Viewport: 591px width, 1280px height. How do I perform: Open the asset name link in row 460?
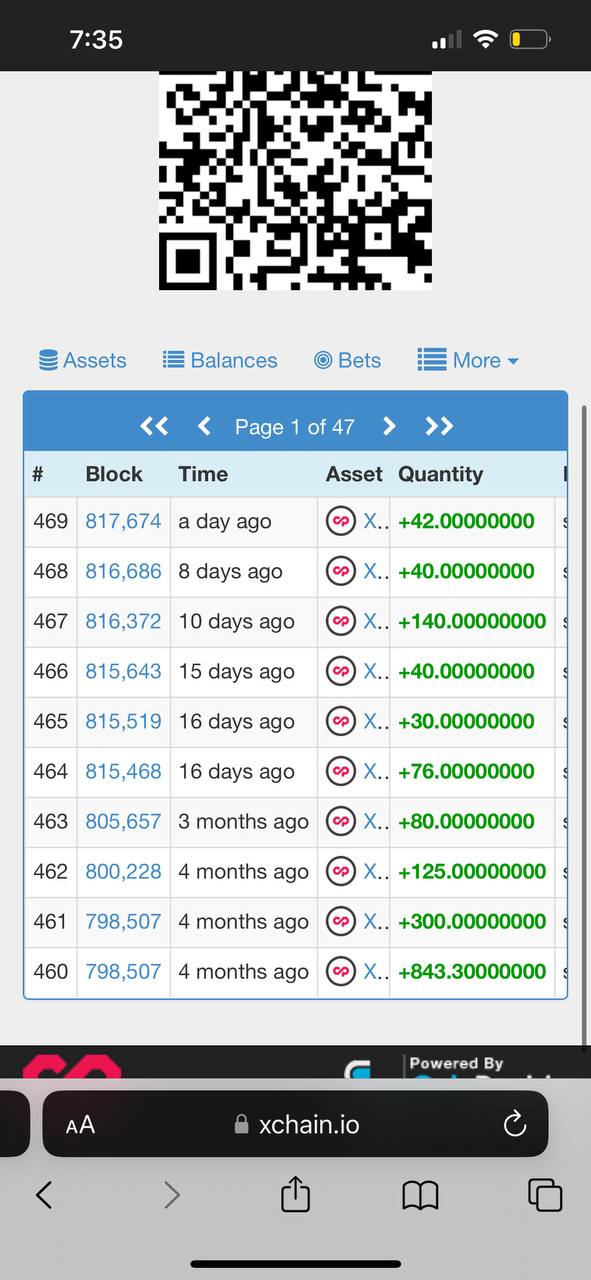click(374, 971)
